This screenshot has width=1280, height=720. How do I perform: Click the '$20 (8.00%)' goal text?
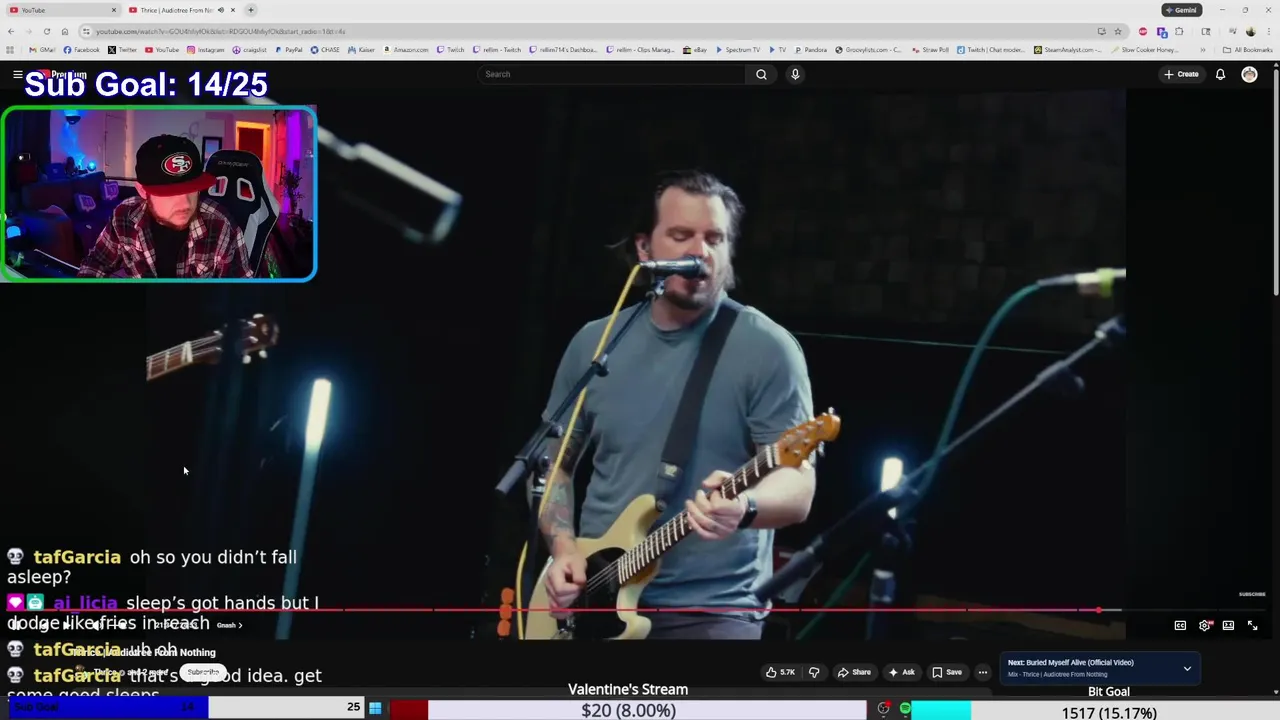click(x=628, y=711)
